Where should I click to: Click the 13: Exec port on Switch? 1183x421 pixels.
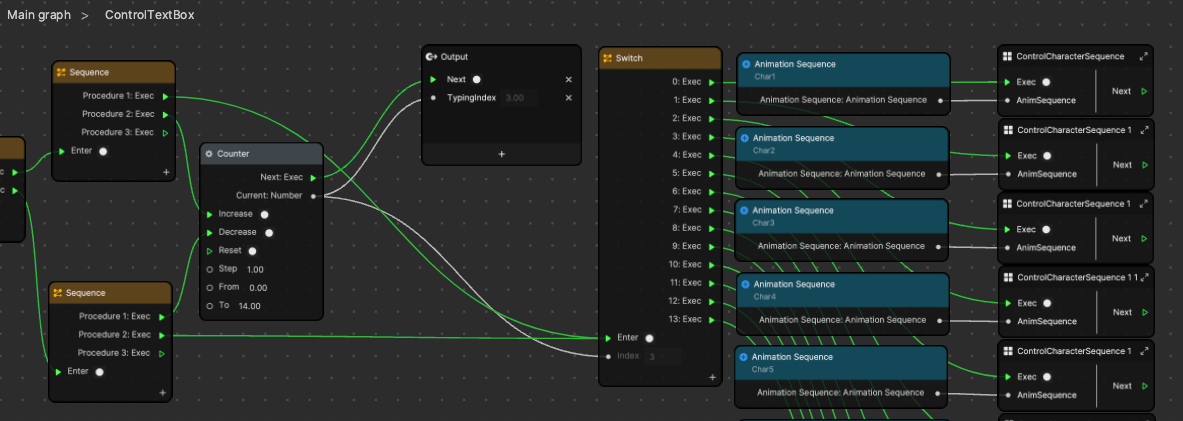pos(710,319)
